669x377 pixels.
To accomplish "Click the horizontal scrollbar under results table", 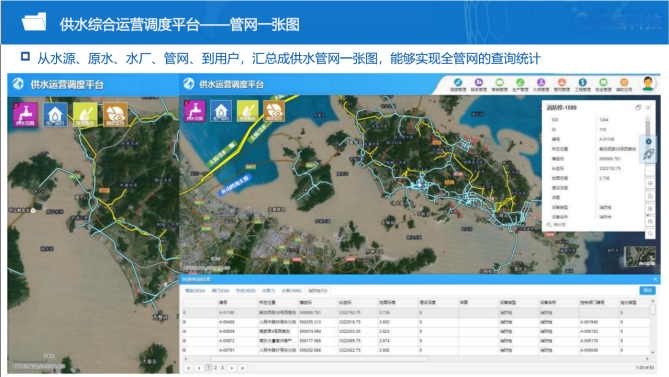I will click(319, 359).
